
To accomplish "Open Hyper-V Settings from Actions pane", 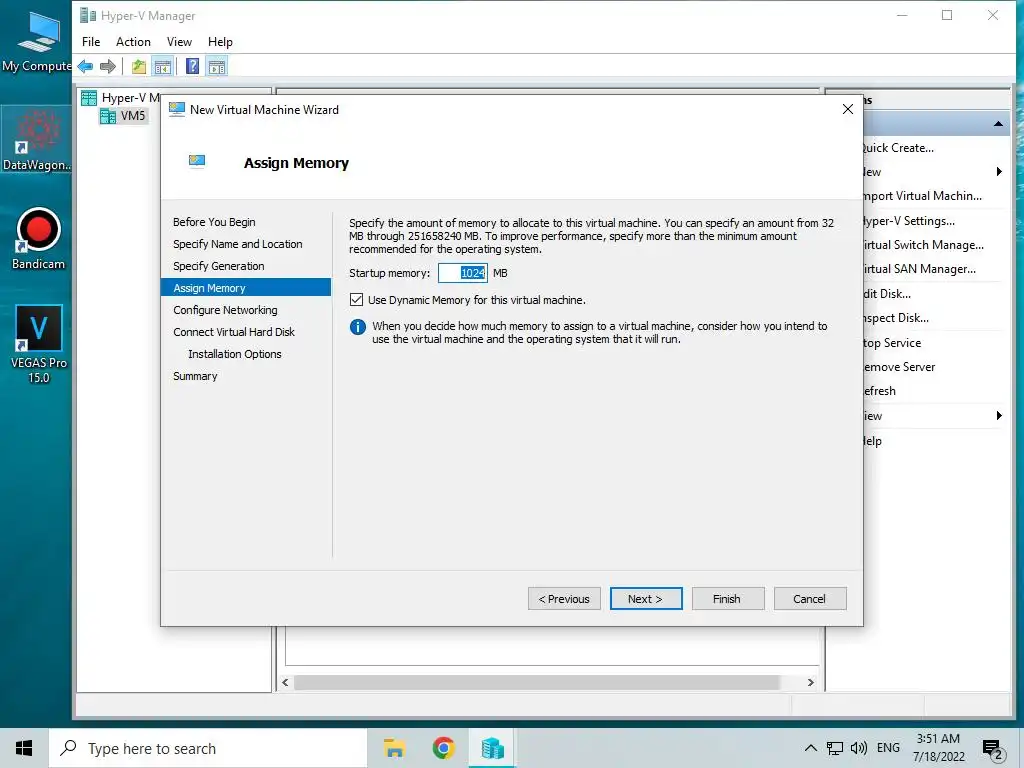I will coord(908,221).
